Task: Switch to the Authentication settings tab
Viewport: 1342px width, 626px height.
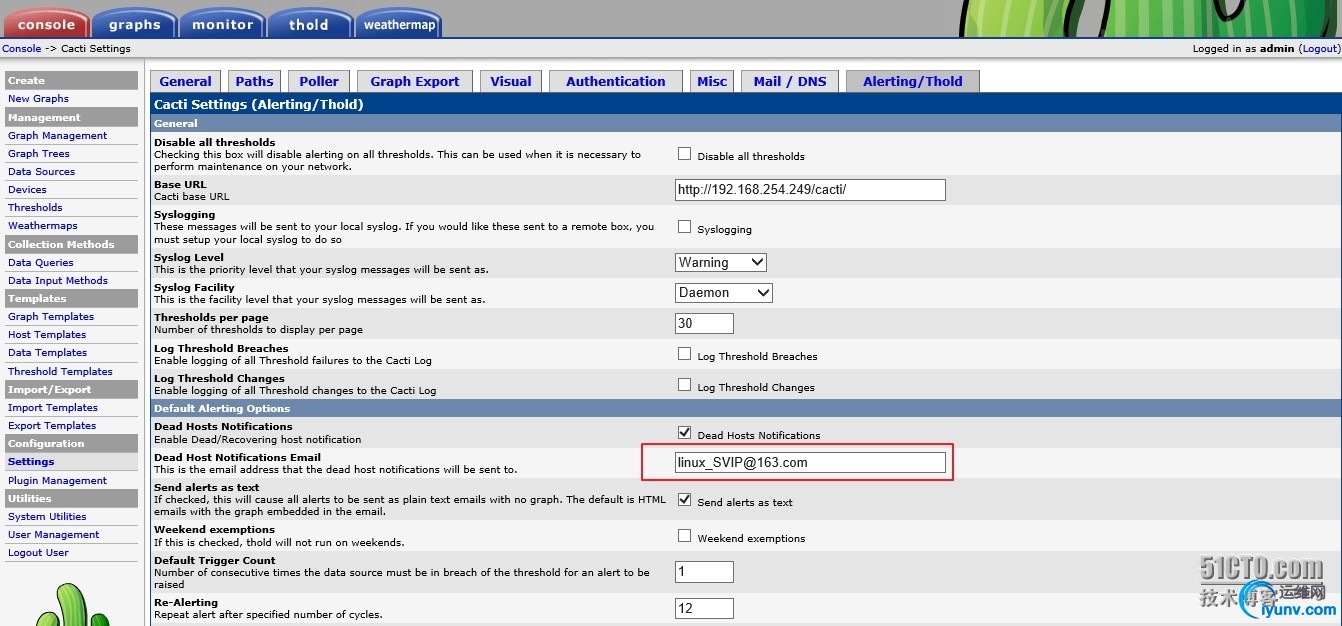Action: point(616,82)
